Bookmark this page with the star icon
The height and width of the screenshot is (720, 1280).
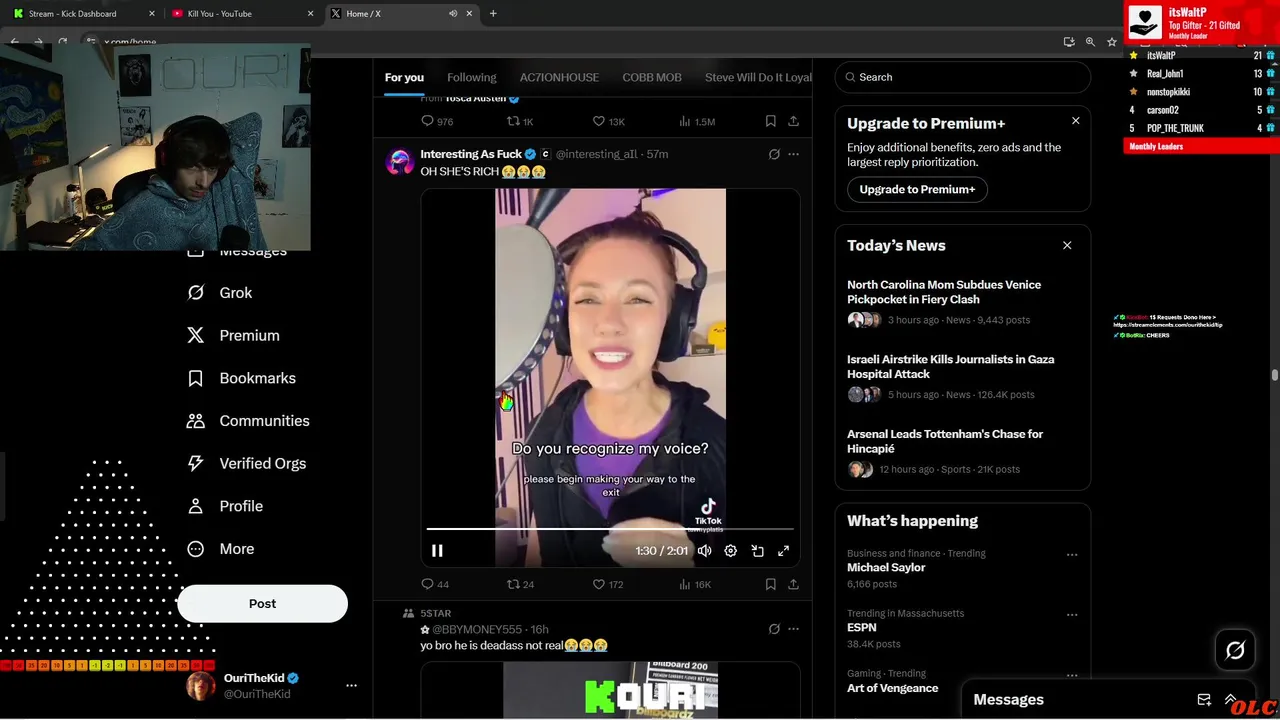[1111, 42]
